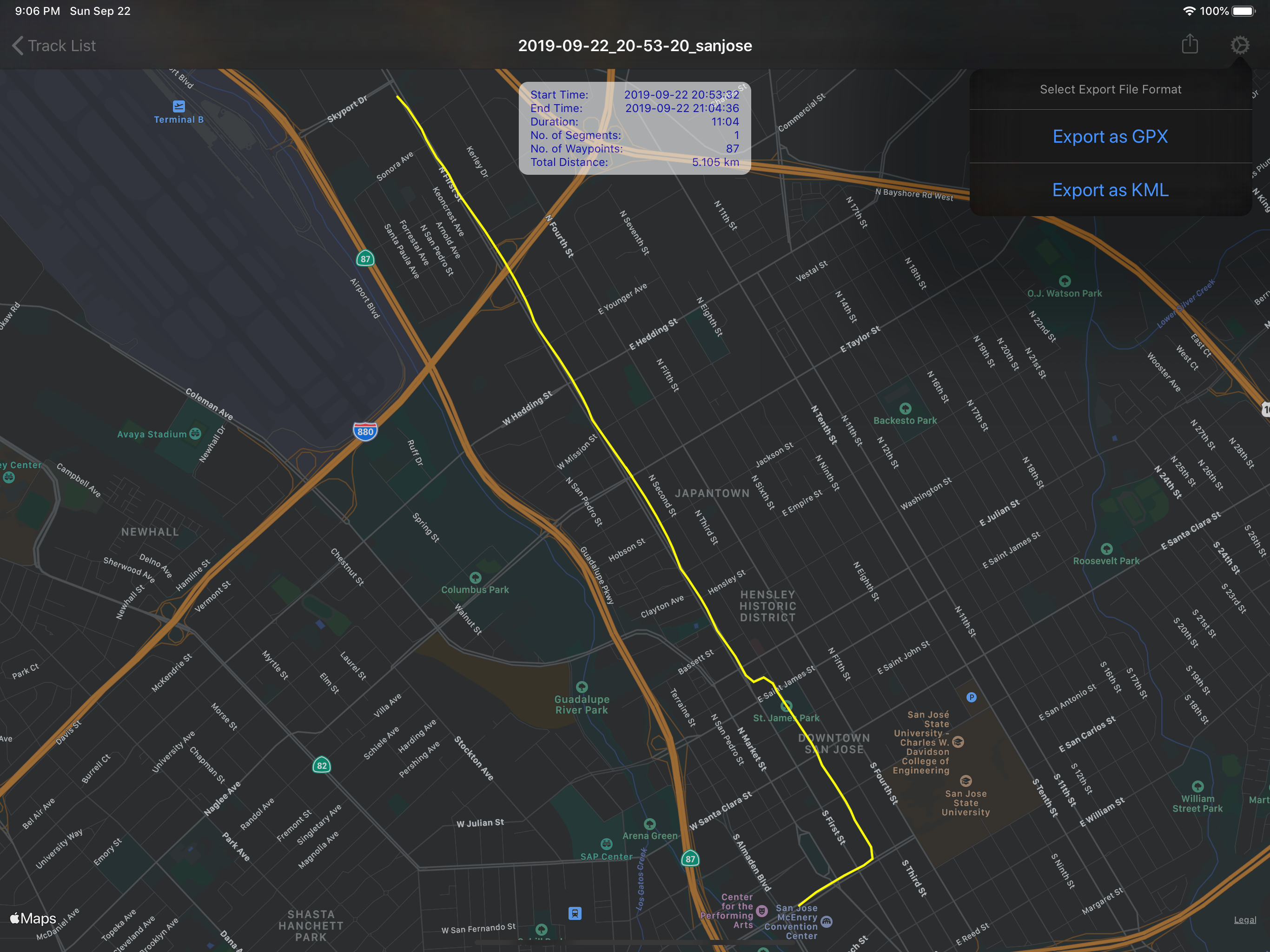Open the settings gear icon
Screen dimensions: 1270x952
[1240, 46]
